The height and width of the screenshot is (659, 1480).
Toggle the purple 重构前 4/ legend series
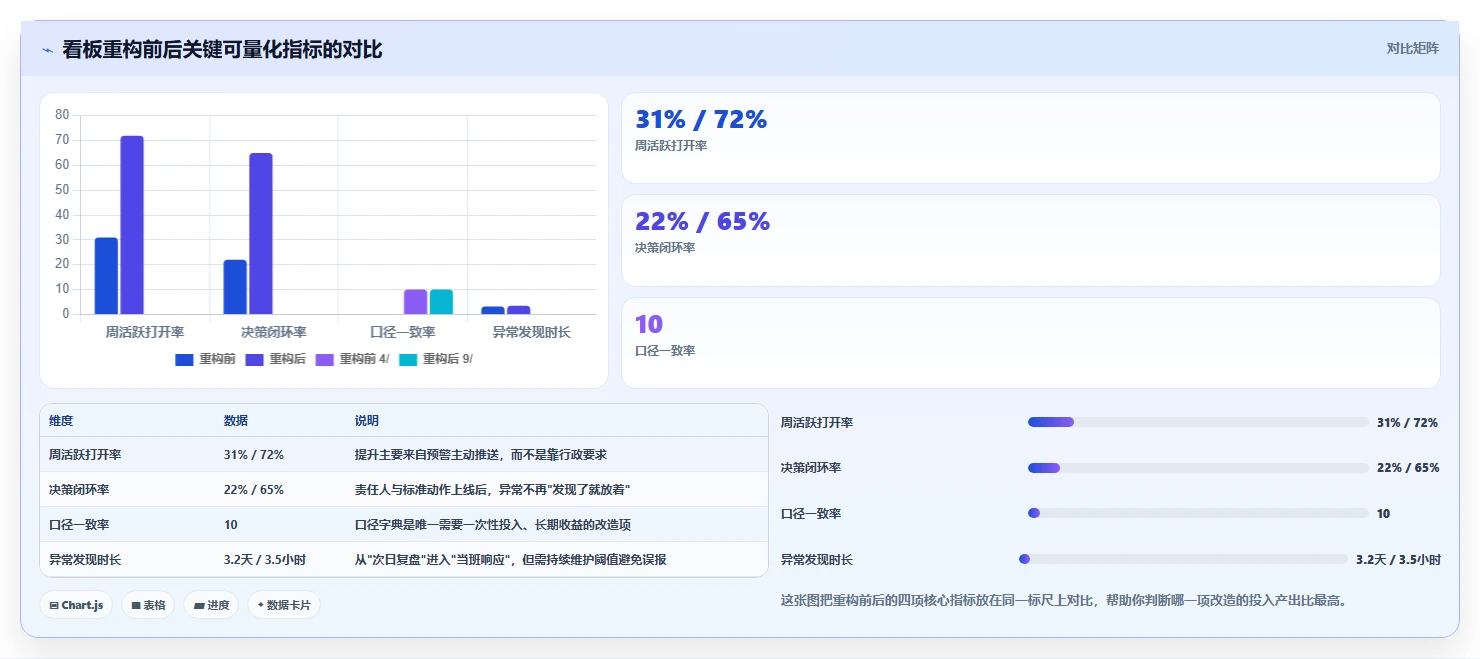click(352, 359)
